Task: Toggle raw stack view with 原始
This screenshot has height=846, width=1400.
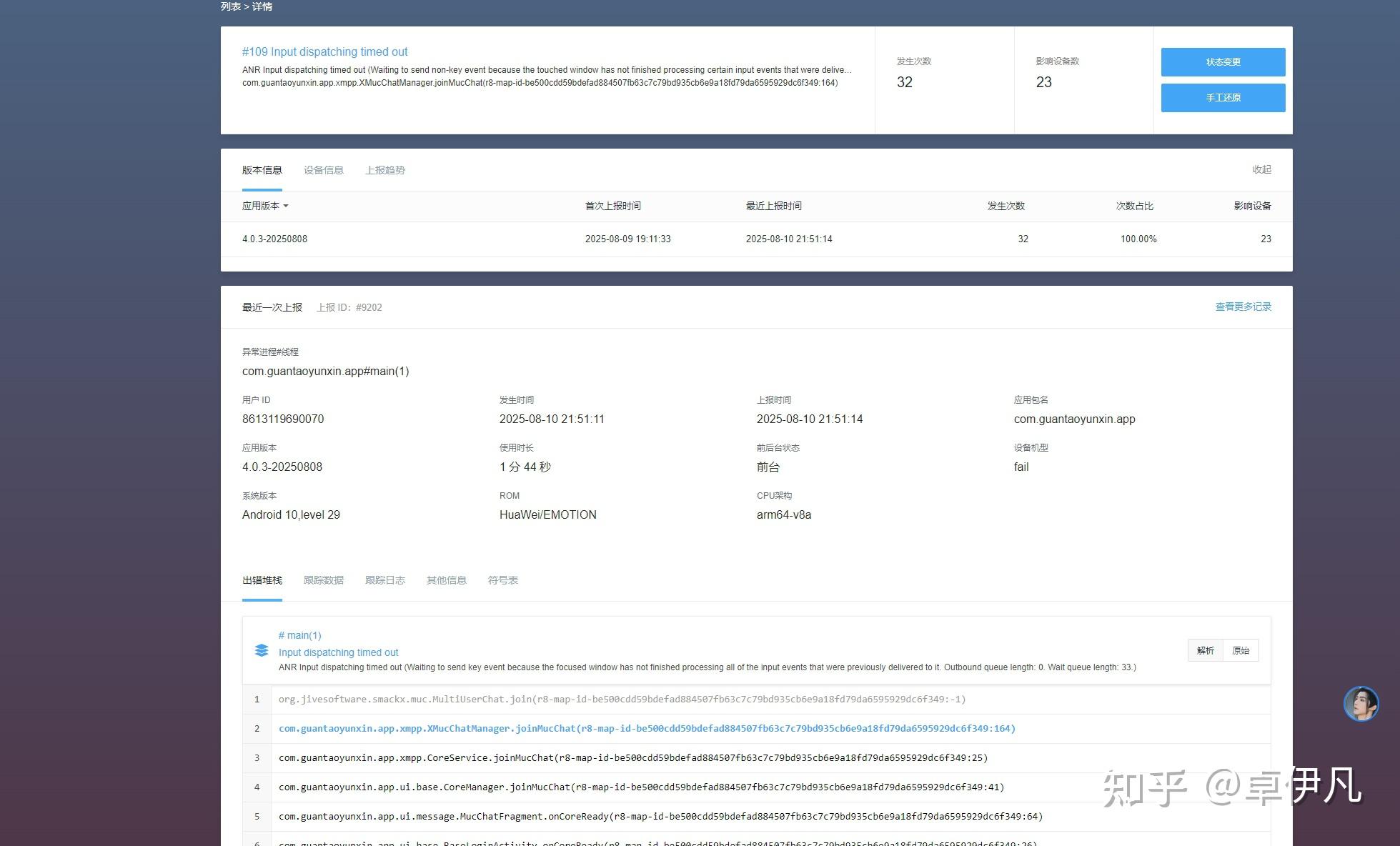Action: point(1241,650)
